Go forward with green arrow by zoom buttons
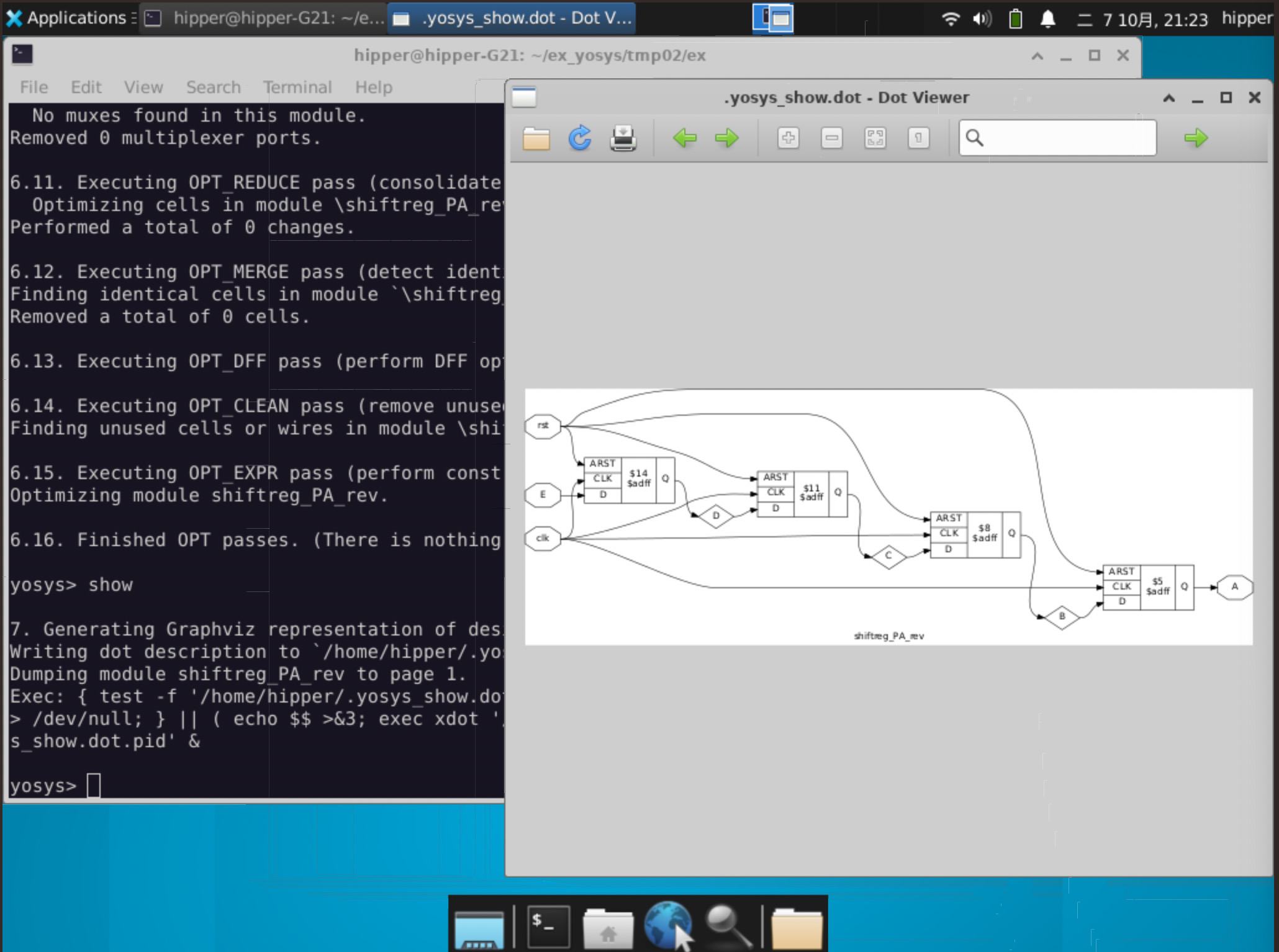 click(726, 138)
